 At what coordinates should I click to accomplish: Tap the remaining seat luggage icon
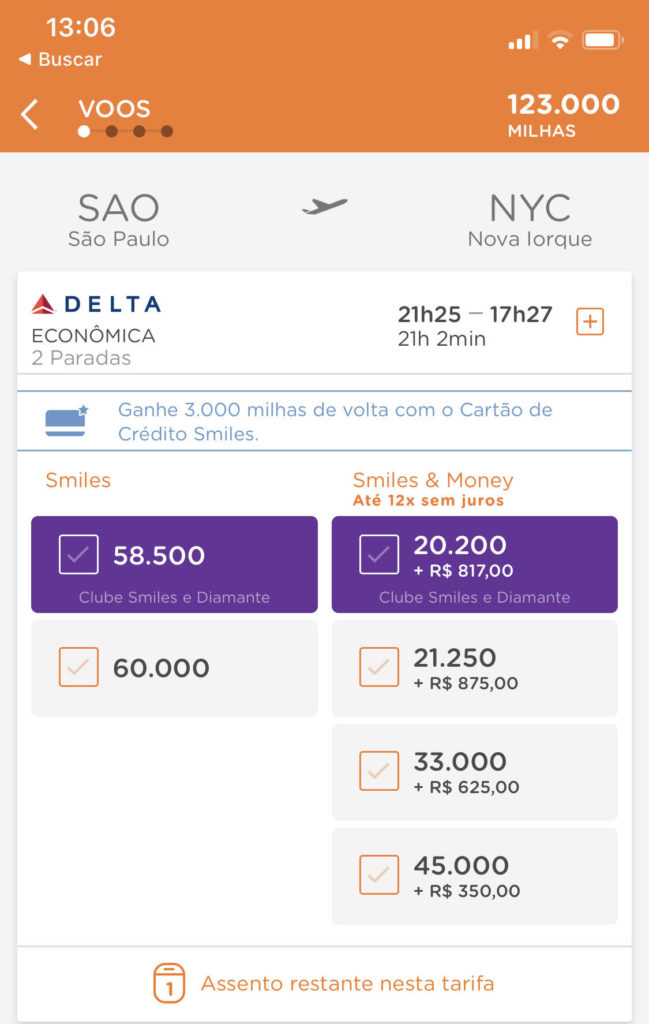[x=169, y=983]
